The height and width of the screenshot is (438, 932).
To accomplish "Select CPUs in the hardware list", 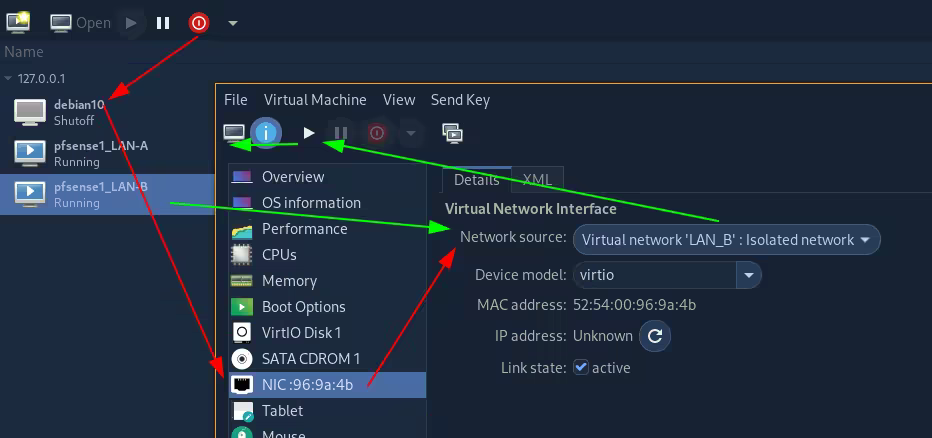I will (x=328, y=255).
